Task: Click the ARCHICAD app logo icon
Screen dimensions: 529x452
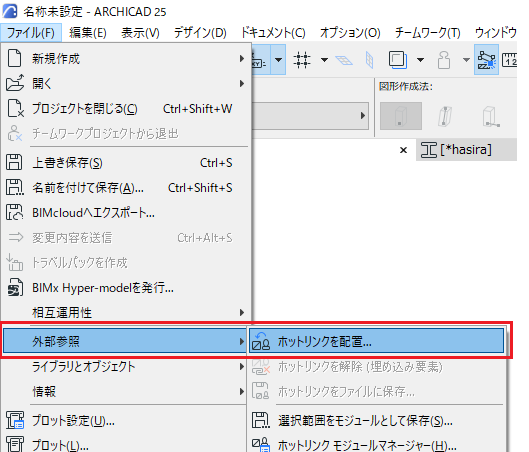Action: pyautogui.click(x=10, y=11)
